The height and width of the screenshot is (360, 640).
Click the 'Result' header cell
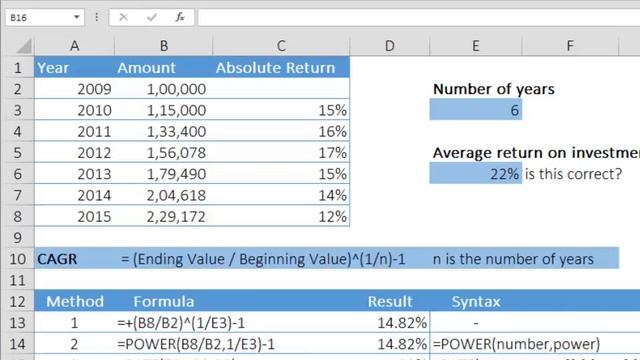point(390,302)
